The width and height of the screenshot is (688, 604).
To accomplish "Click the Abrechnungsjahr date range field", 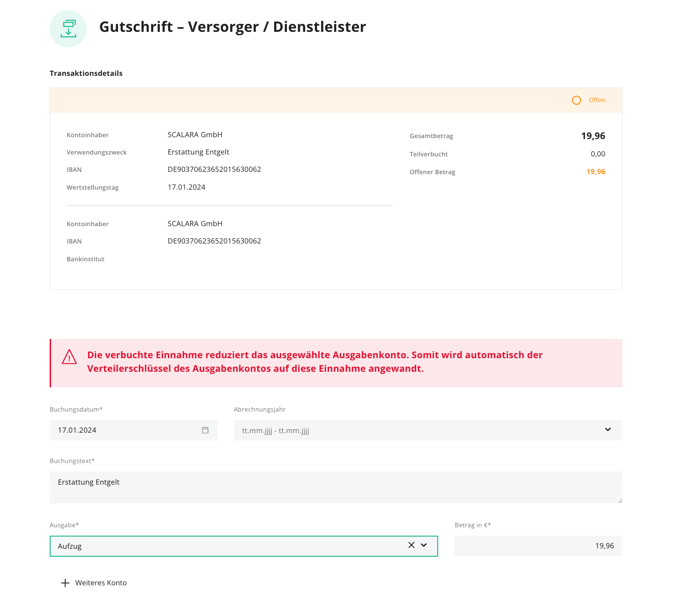I will click(x=428, y=430).
